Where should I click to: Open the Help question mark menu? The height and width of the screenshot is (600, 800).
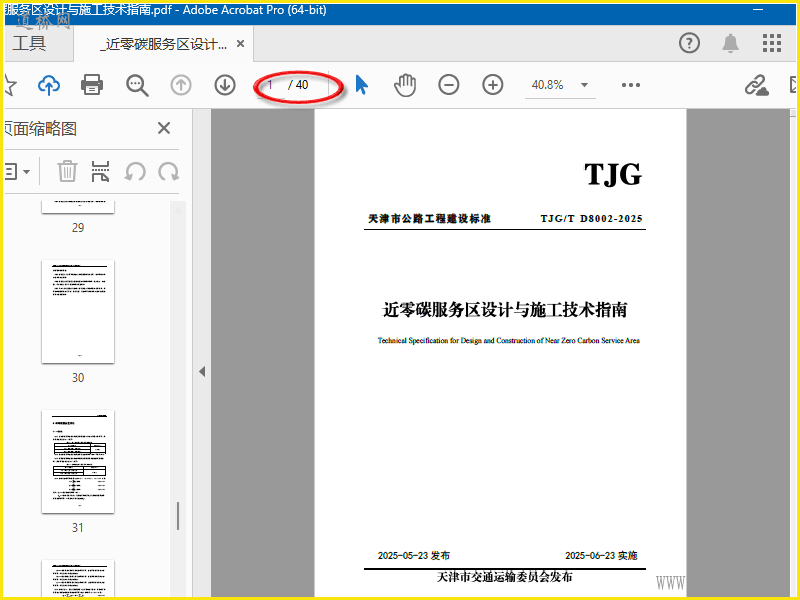coord(689,43)
